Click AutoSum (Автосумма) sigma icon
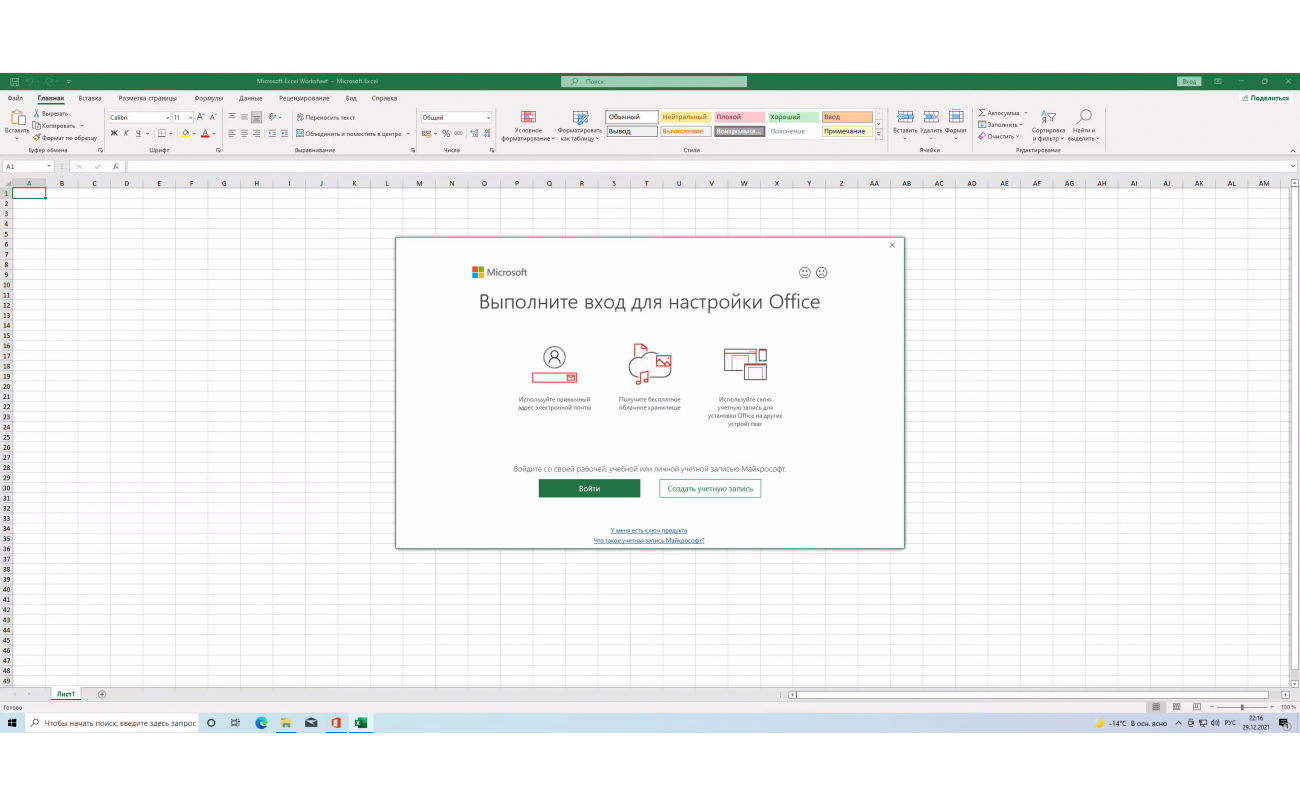 (982, 113)
